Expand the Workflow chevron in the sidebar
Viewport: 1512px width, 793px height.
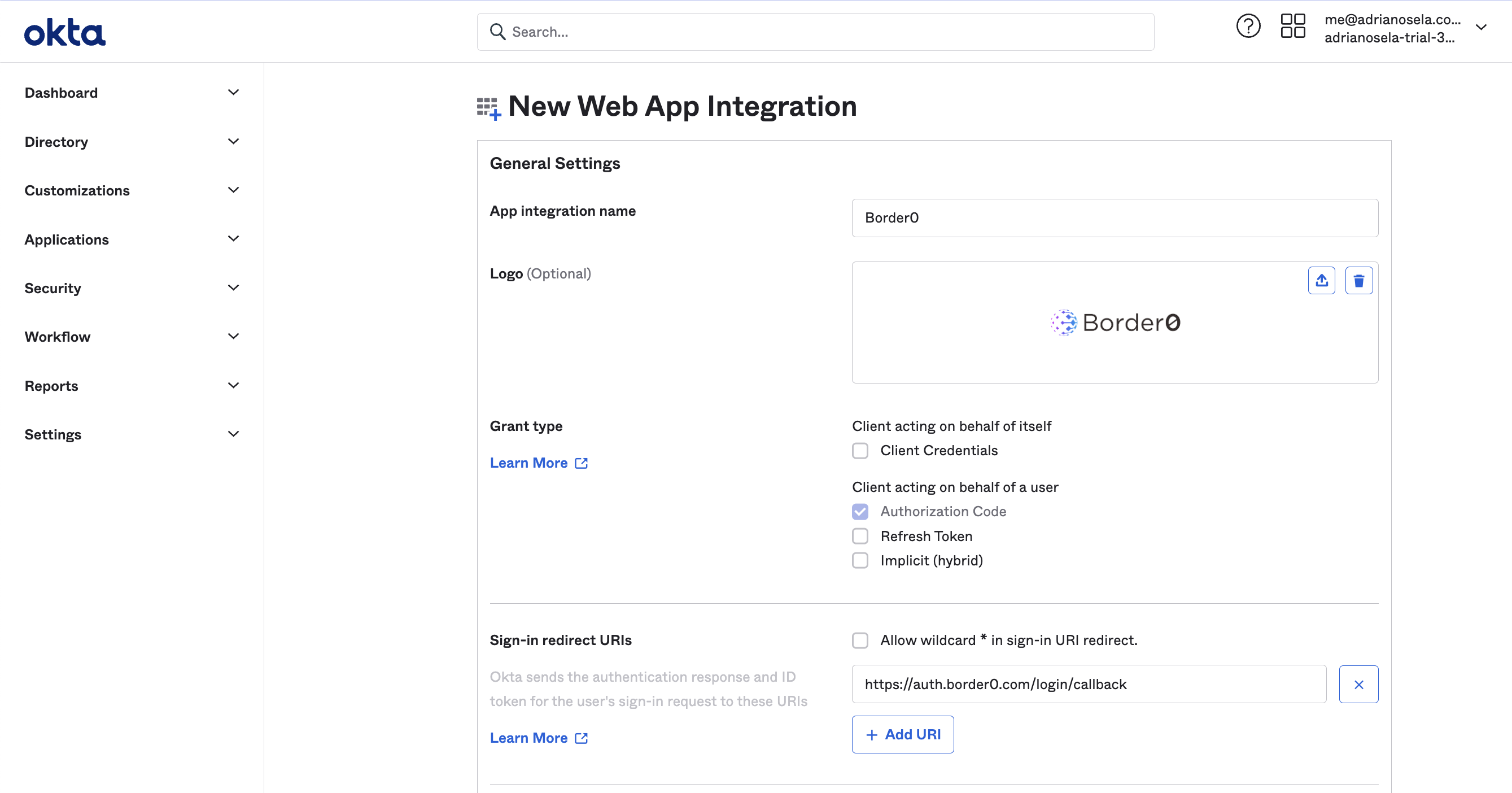click(233, 336)
